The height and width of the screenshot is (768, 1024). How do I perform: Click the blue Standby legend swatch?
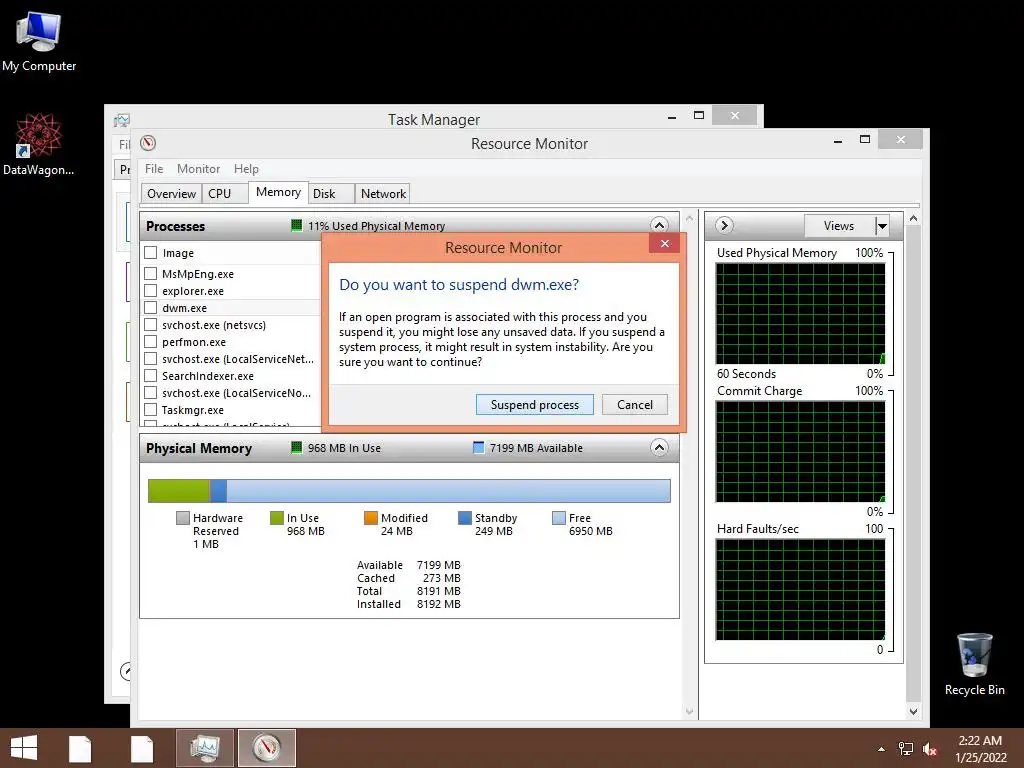pyautogui.click(x=465, y=518)
